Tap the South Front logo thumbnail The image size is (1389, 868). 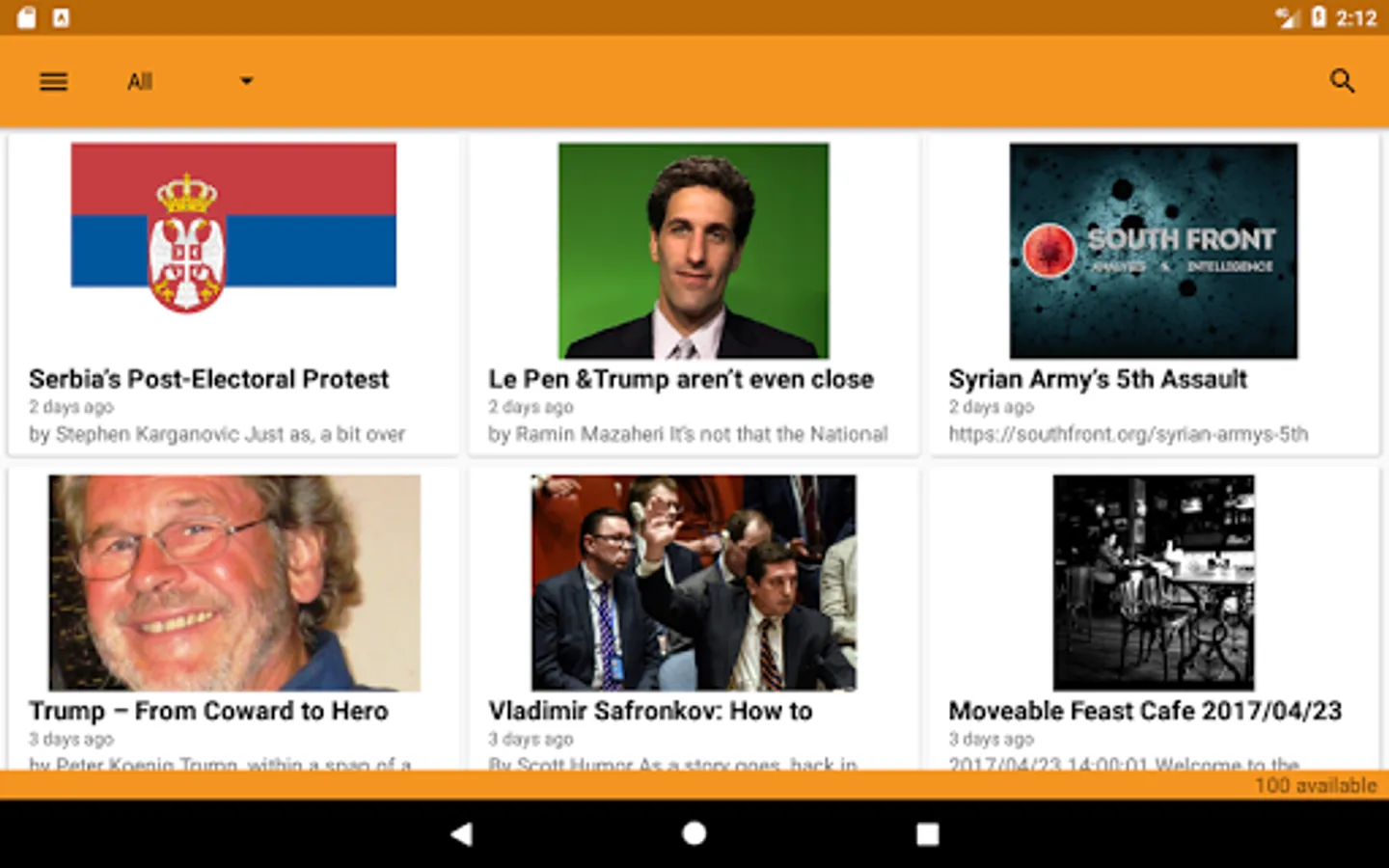1154,251
